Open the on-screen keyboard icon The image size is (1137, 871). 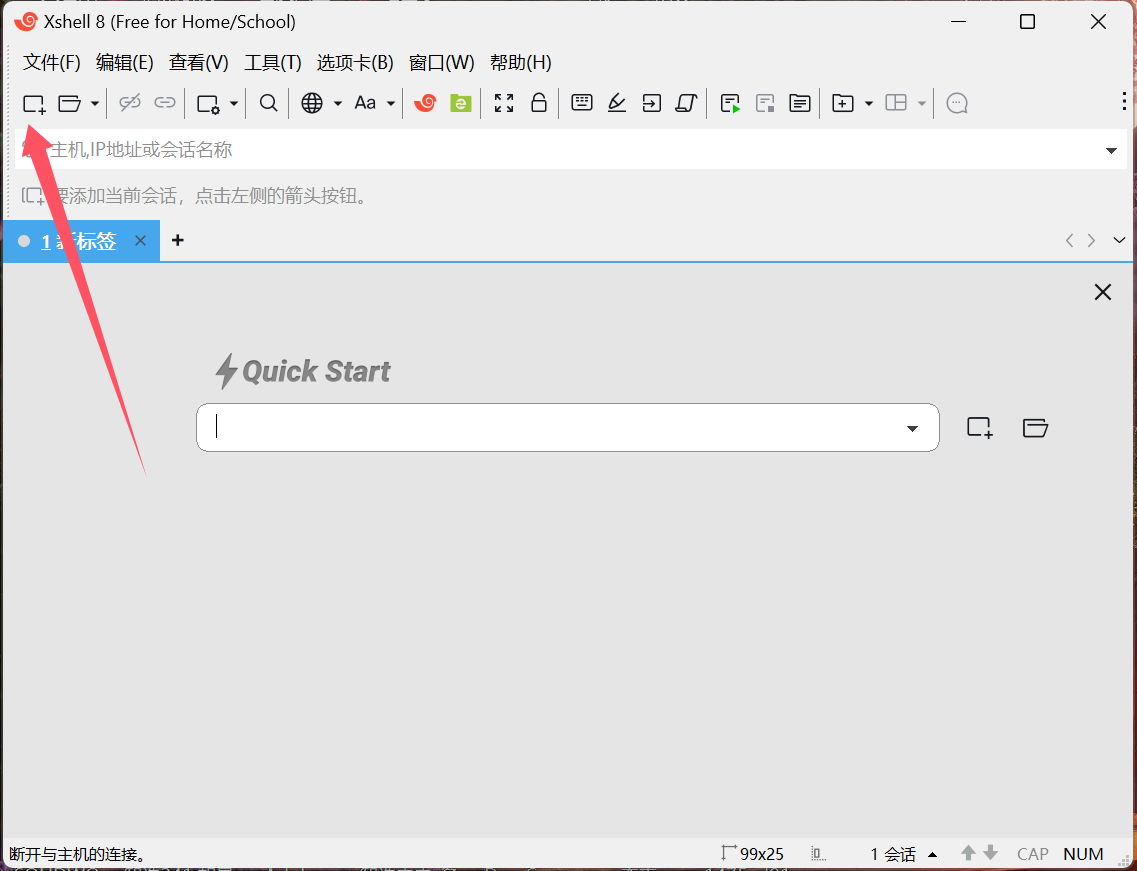(x=581, y=103)
